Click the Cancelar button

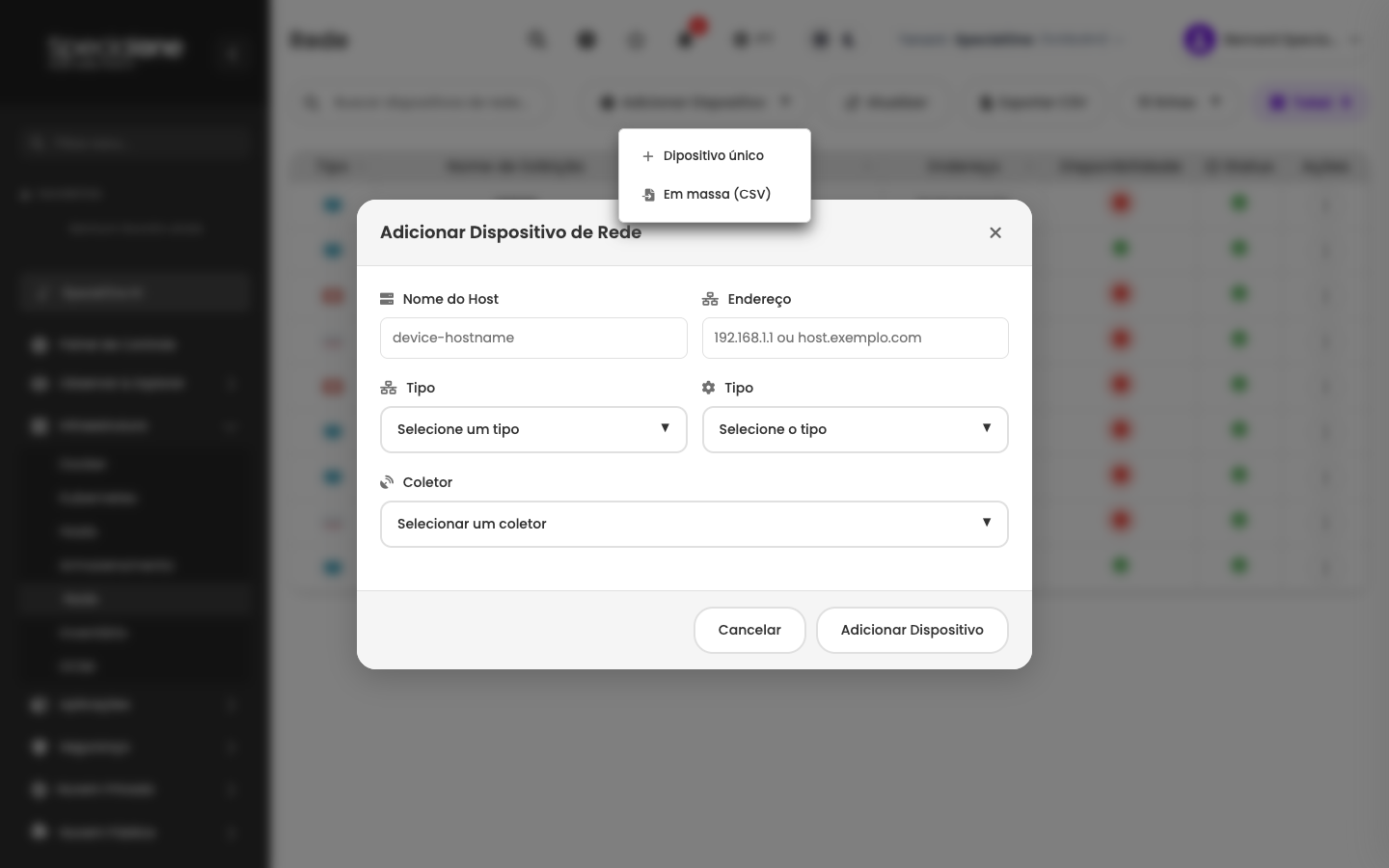749,630
